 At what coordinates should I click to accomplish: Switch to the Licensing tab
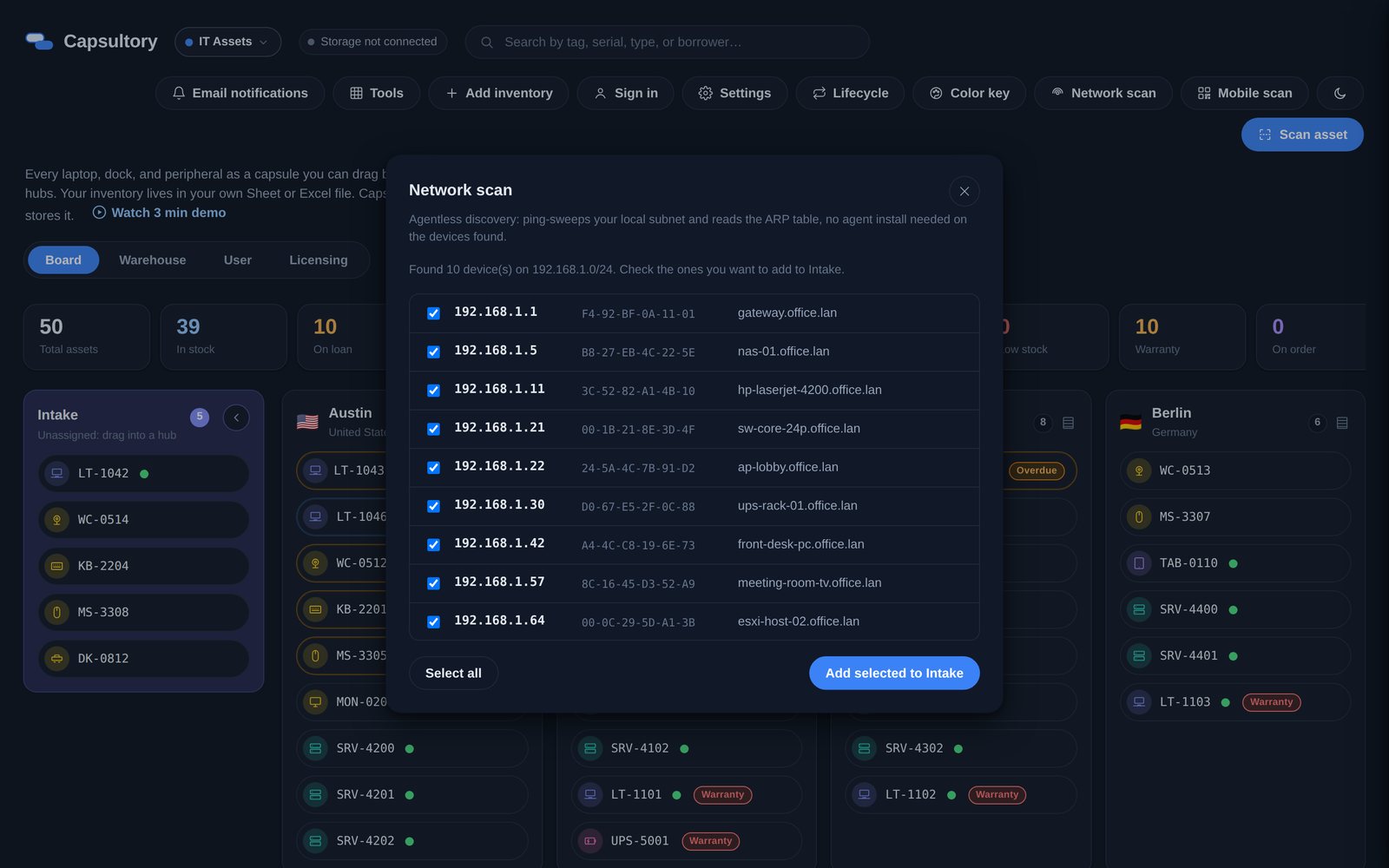[318, 260]
